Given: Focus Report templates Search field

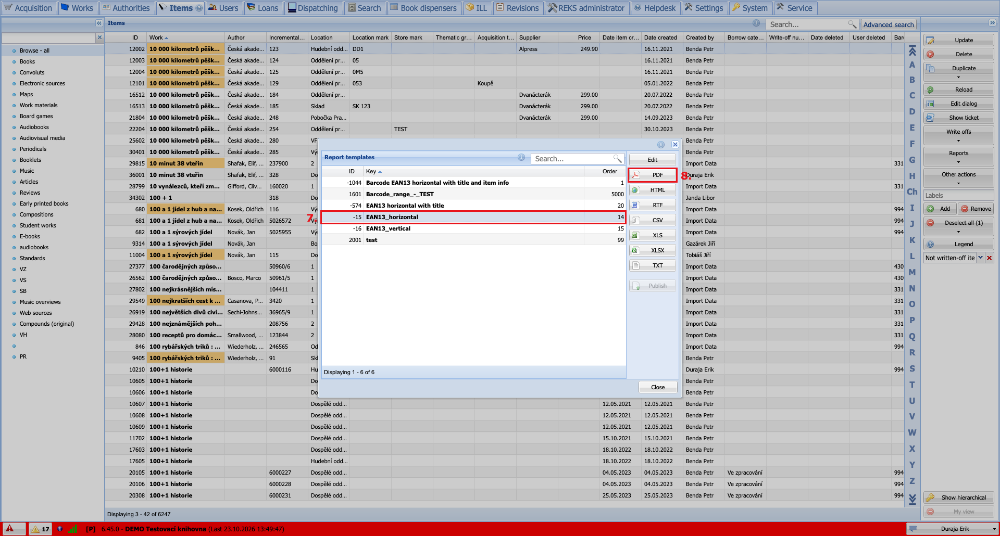Looking at the screenshot, I should coord(573,158).
